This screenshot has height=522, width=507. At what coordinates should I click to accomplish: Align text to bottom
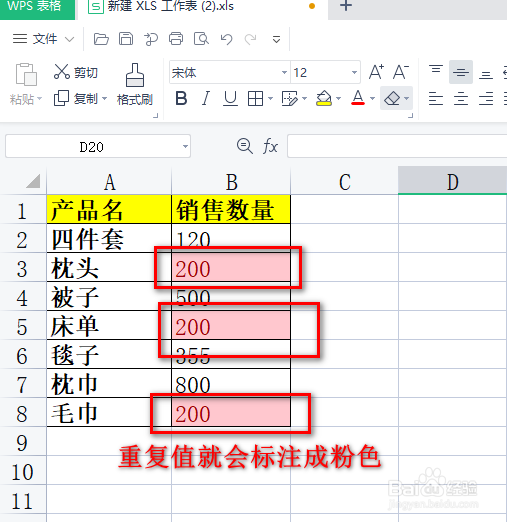[x=486, y=75]
